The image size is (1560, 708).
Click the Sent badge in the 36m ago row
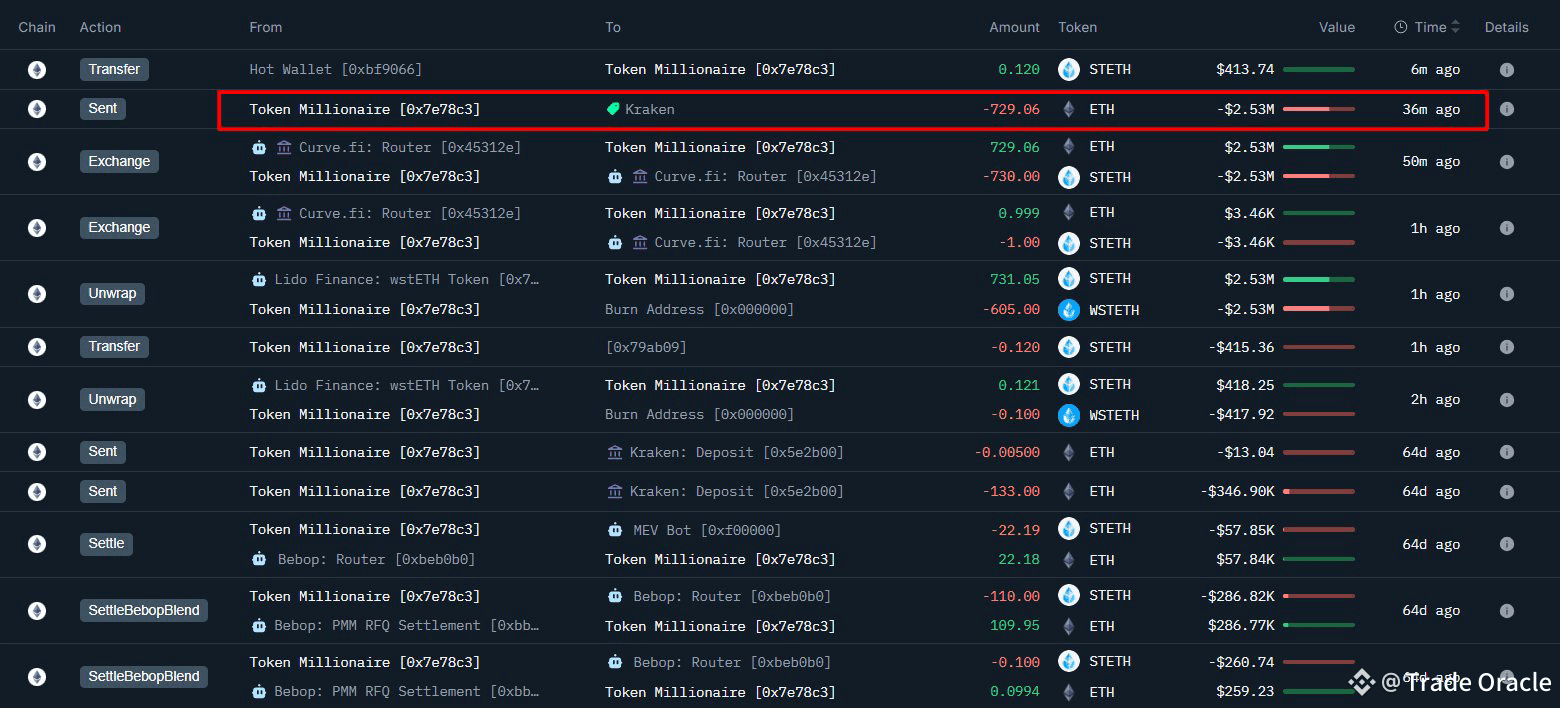[x=103, y=109]
